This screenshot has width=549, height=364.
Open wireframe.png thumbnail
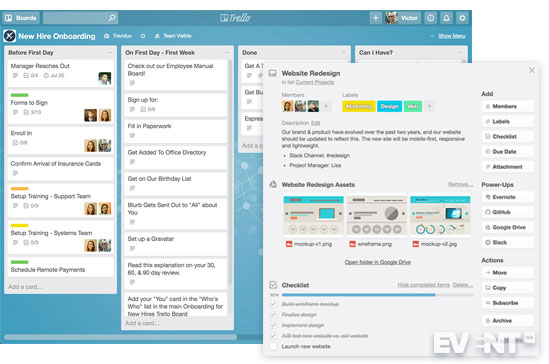point(377,216)
